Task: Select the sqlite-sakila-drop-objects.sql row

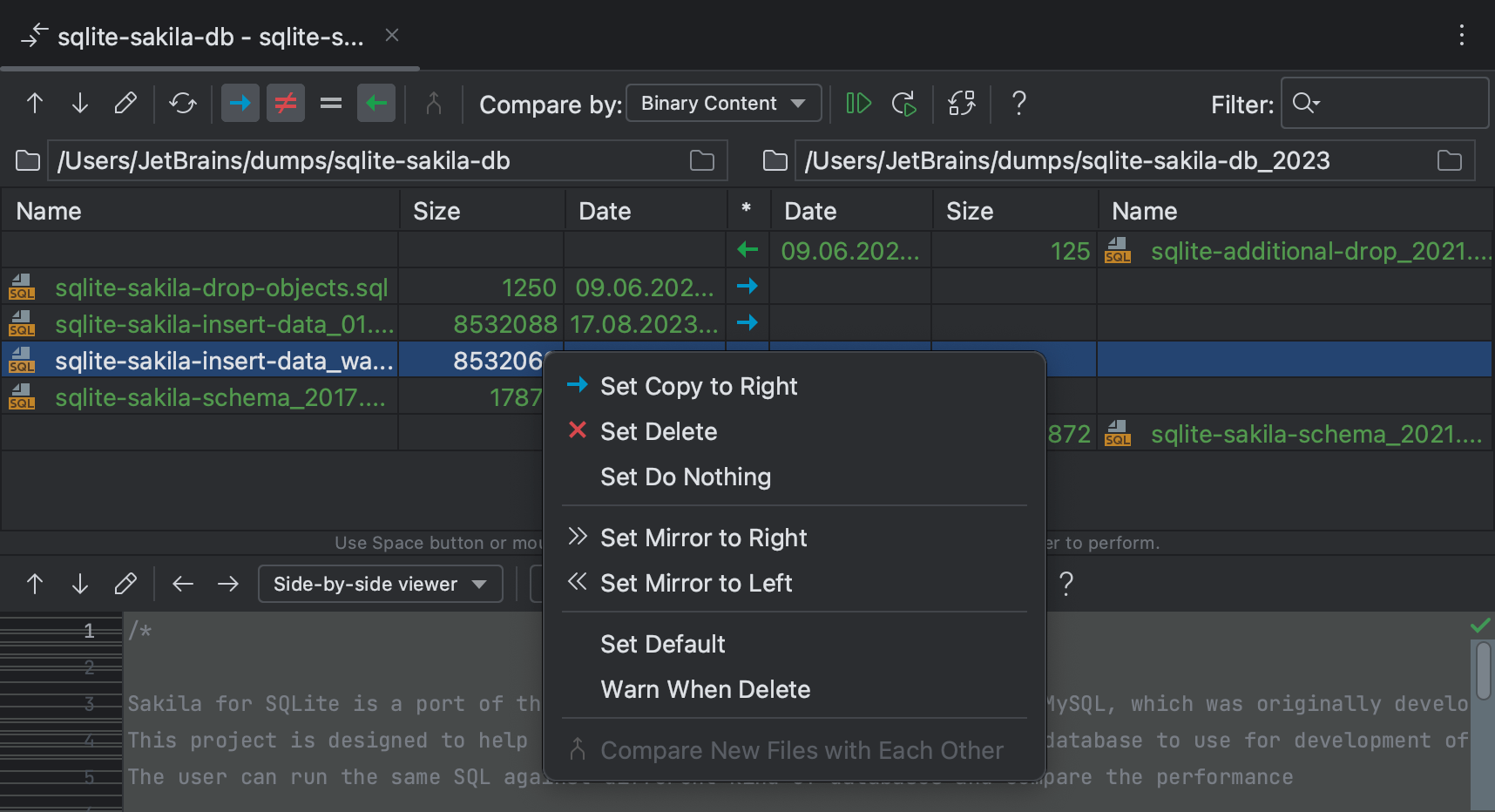Action: 222,288
